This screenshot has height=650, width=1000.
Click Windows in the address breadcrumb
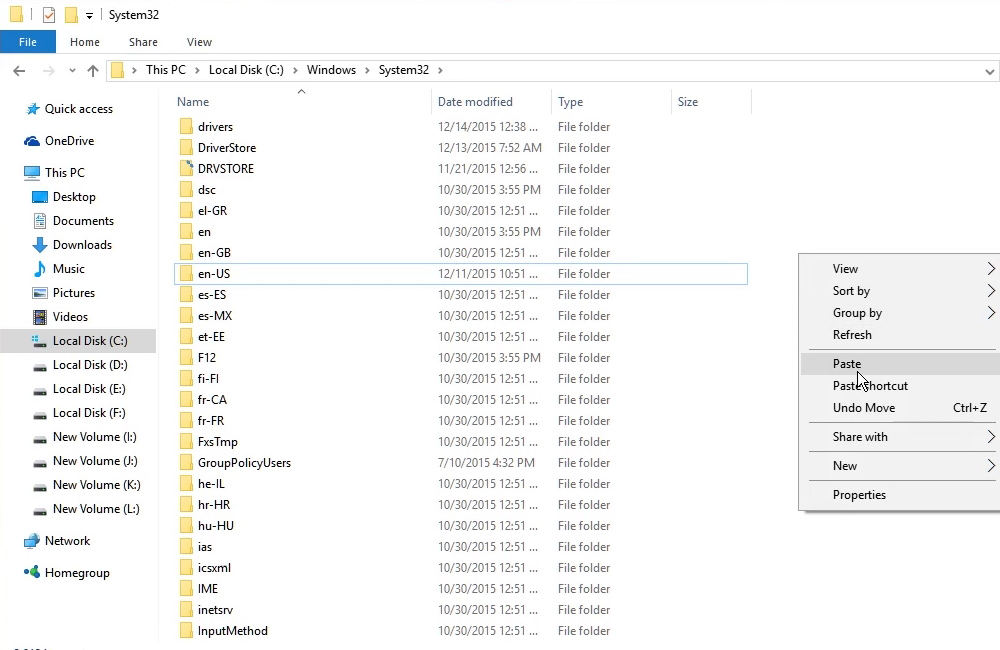[331, 70]
